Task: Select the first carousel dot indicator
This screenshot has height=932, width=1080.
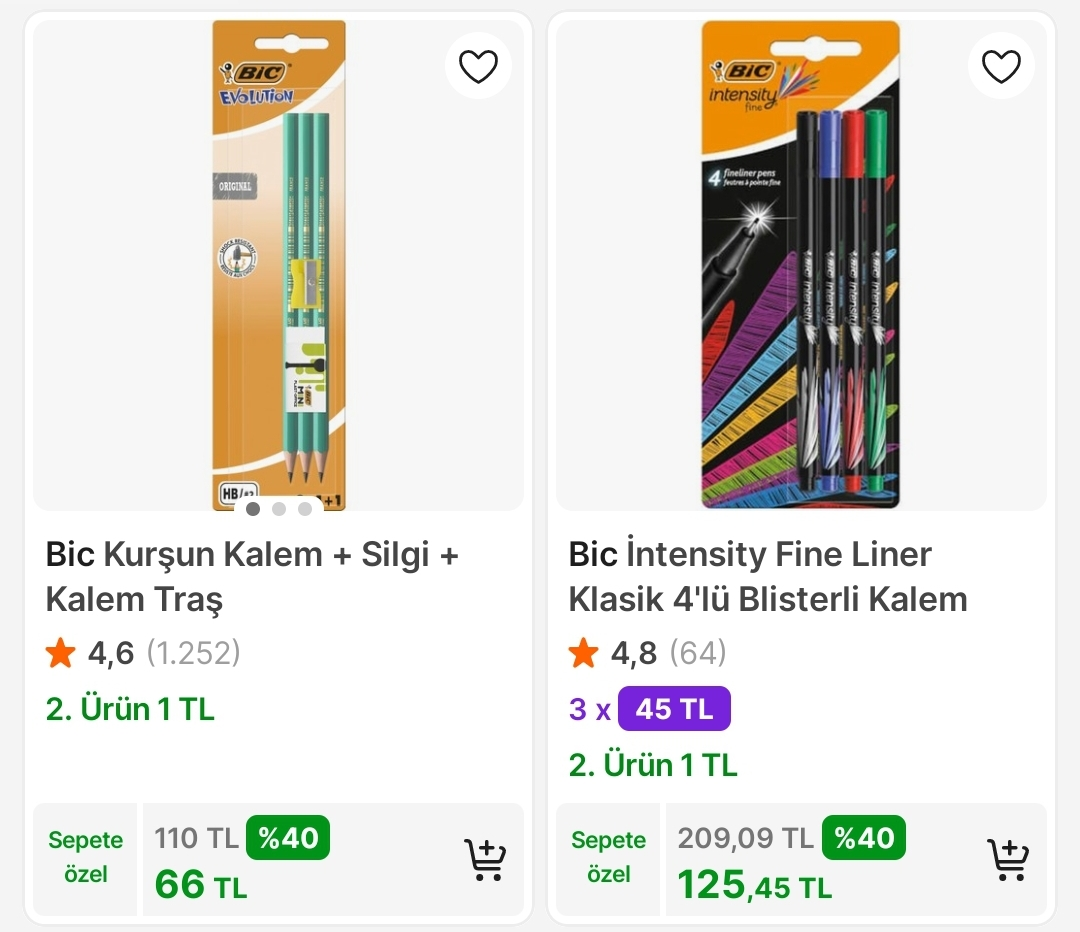Action: tap(252, 509)
